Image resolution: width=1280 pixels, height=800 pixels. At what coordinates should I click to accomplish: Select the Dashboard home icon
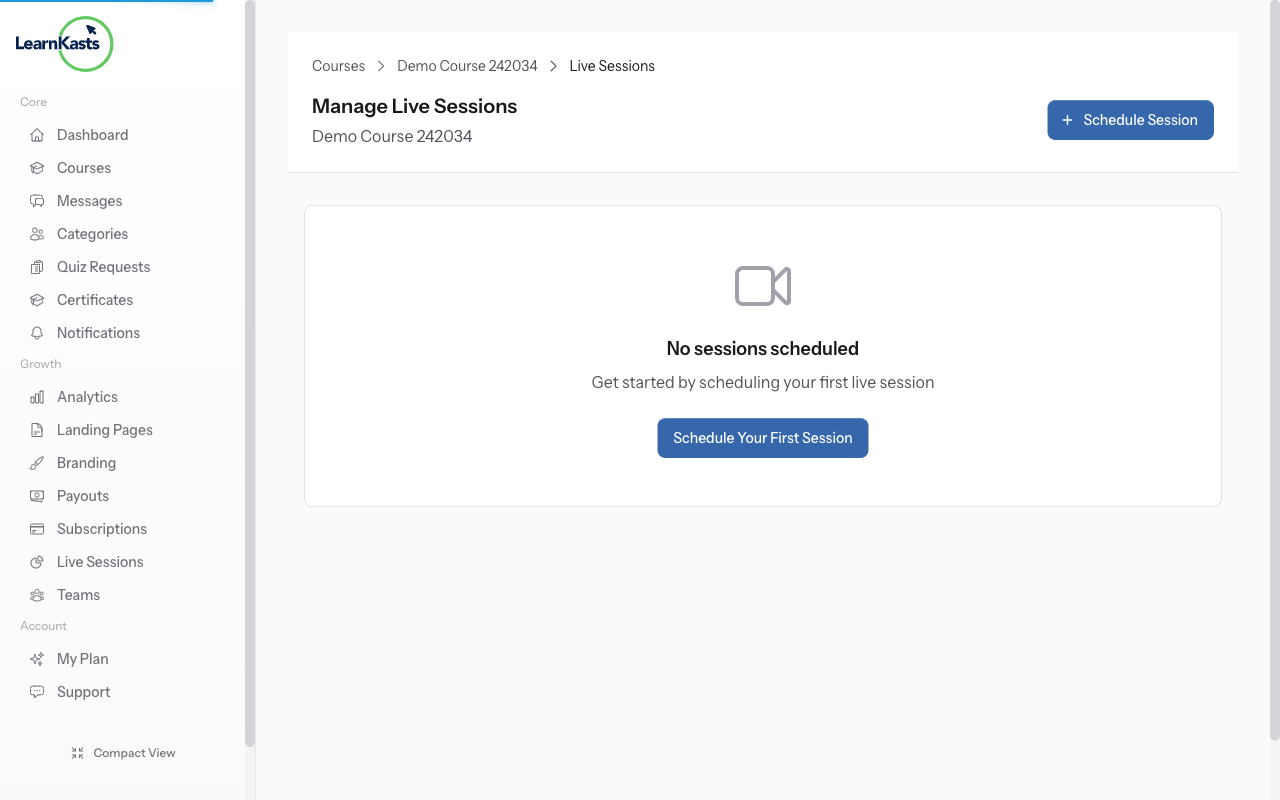point(37,134)
